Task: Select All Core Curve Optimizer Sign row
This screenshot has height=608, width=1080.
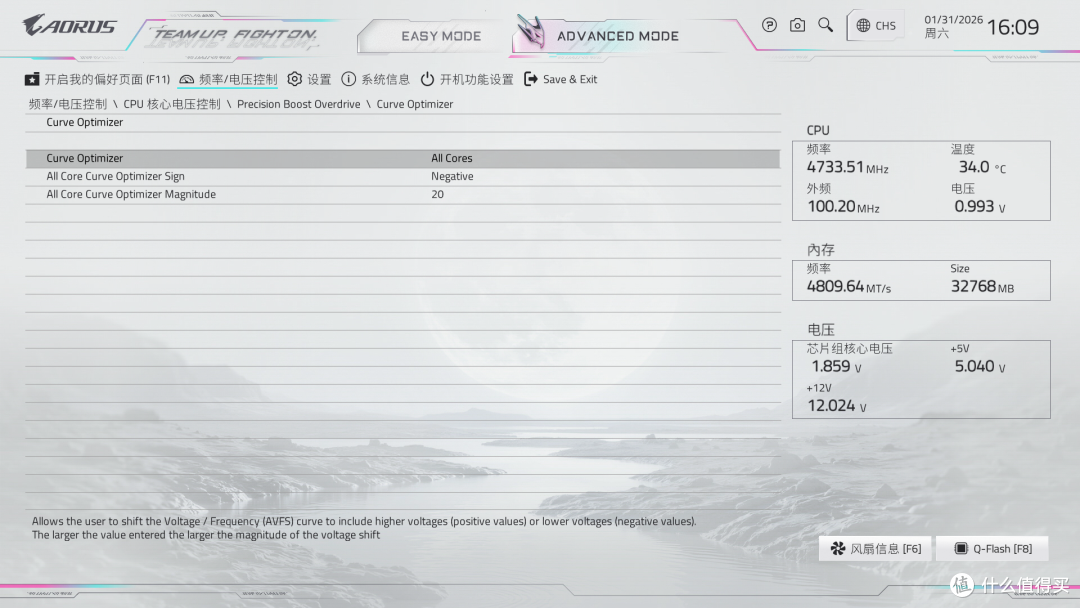Action: pyautogui.click(x=403, y=176)
